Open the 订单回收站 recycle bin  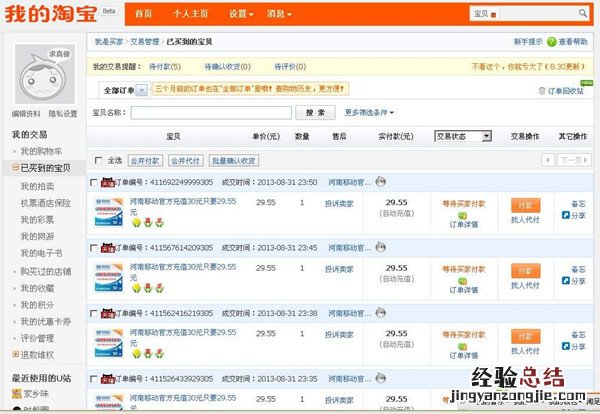pos(560,90)
